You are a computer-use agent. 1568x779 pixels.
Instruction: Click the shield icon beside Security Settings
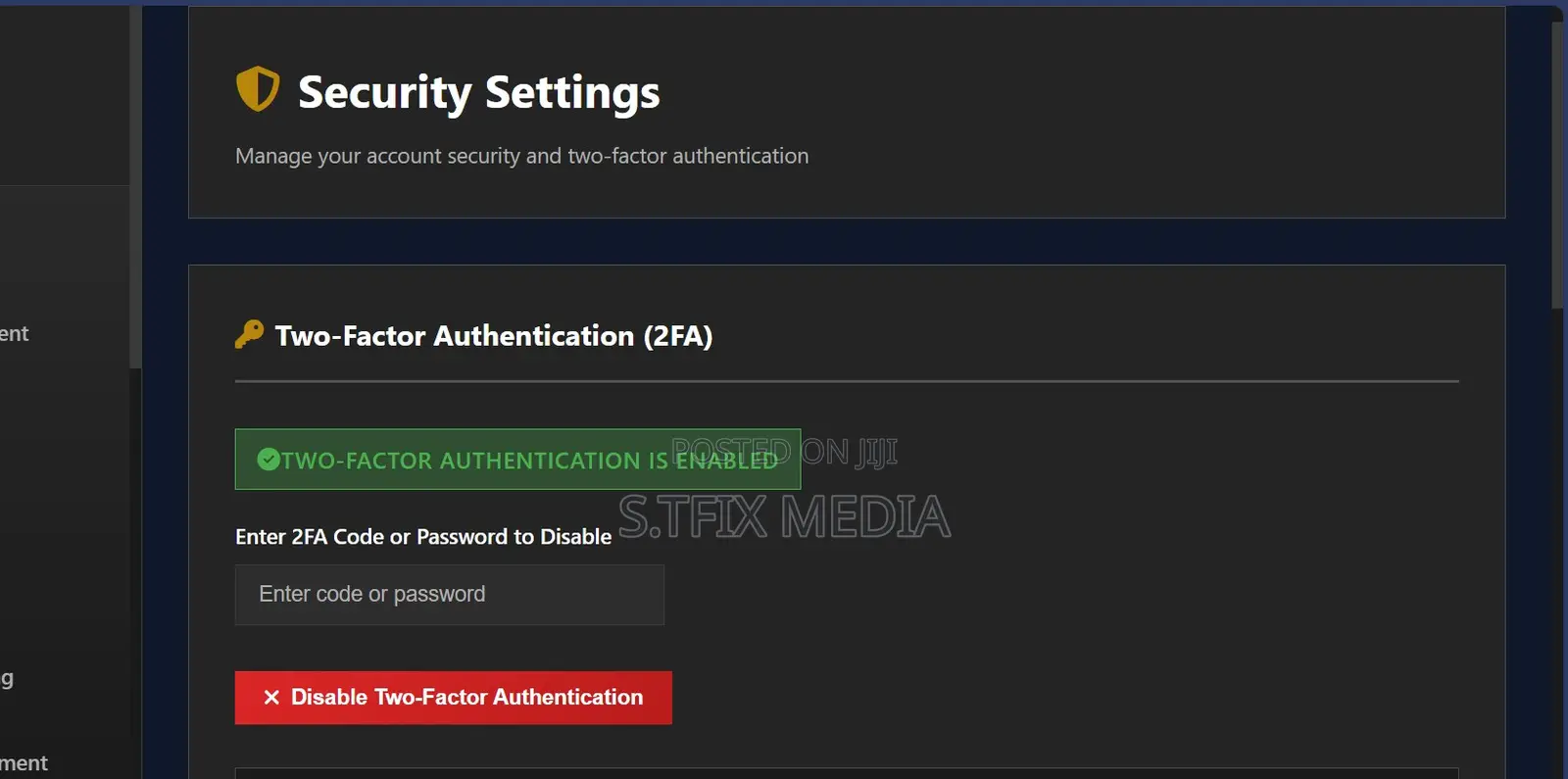pos(258,89)
